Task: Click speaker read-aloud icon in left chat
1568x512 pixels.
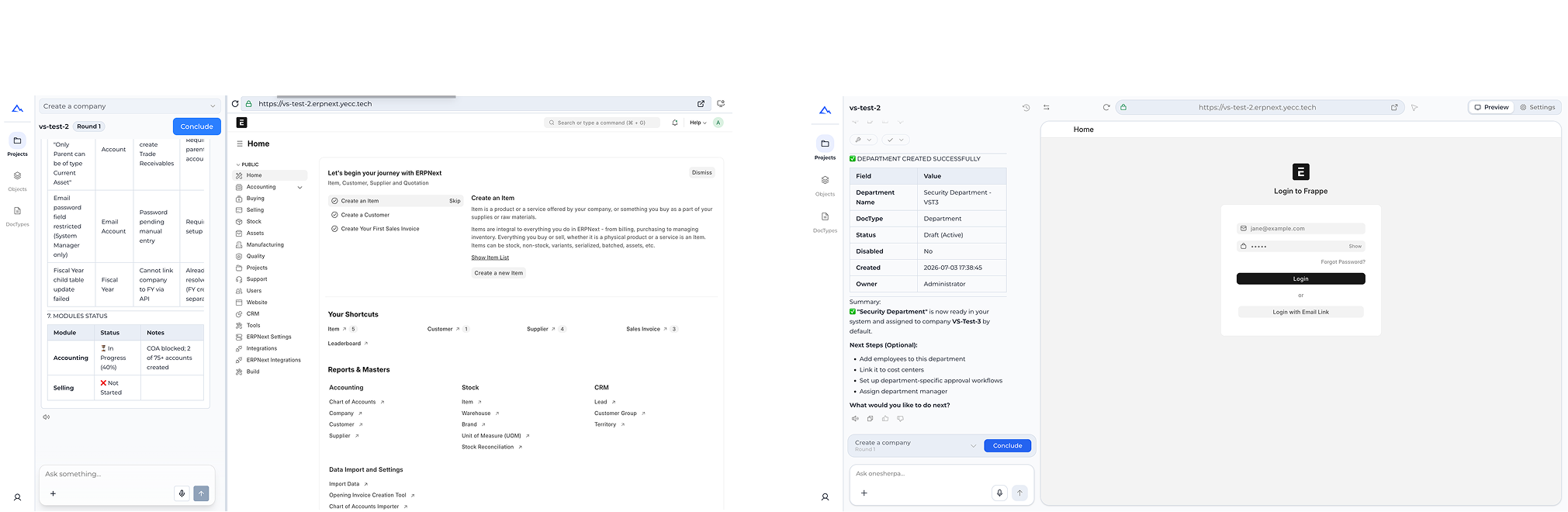Action: coord(47,417)
